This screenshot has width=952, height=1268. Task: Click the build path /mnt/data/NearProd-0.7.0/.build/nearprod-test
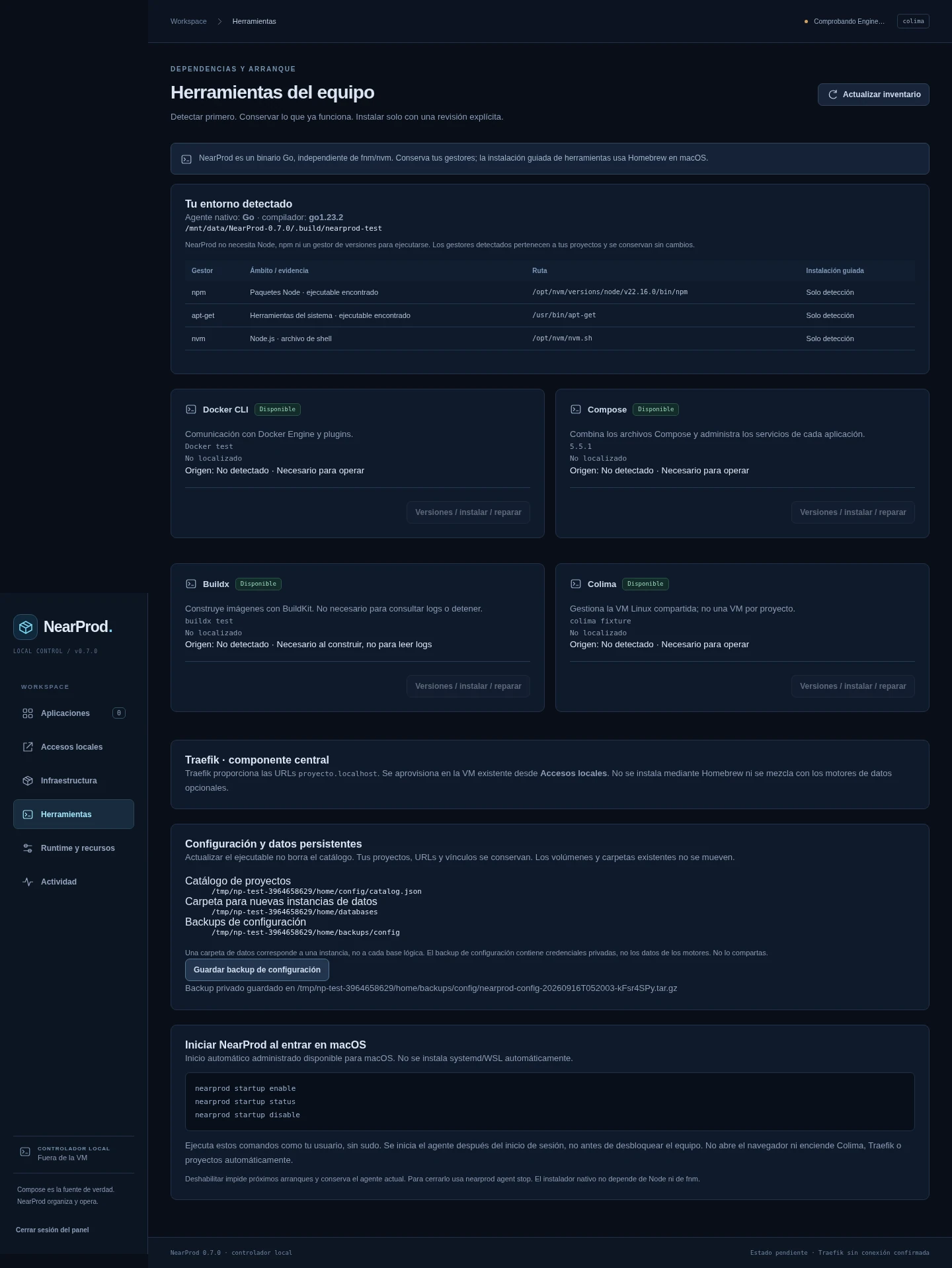pyautogui.click(x=284, y=229)
